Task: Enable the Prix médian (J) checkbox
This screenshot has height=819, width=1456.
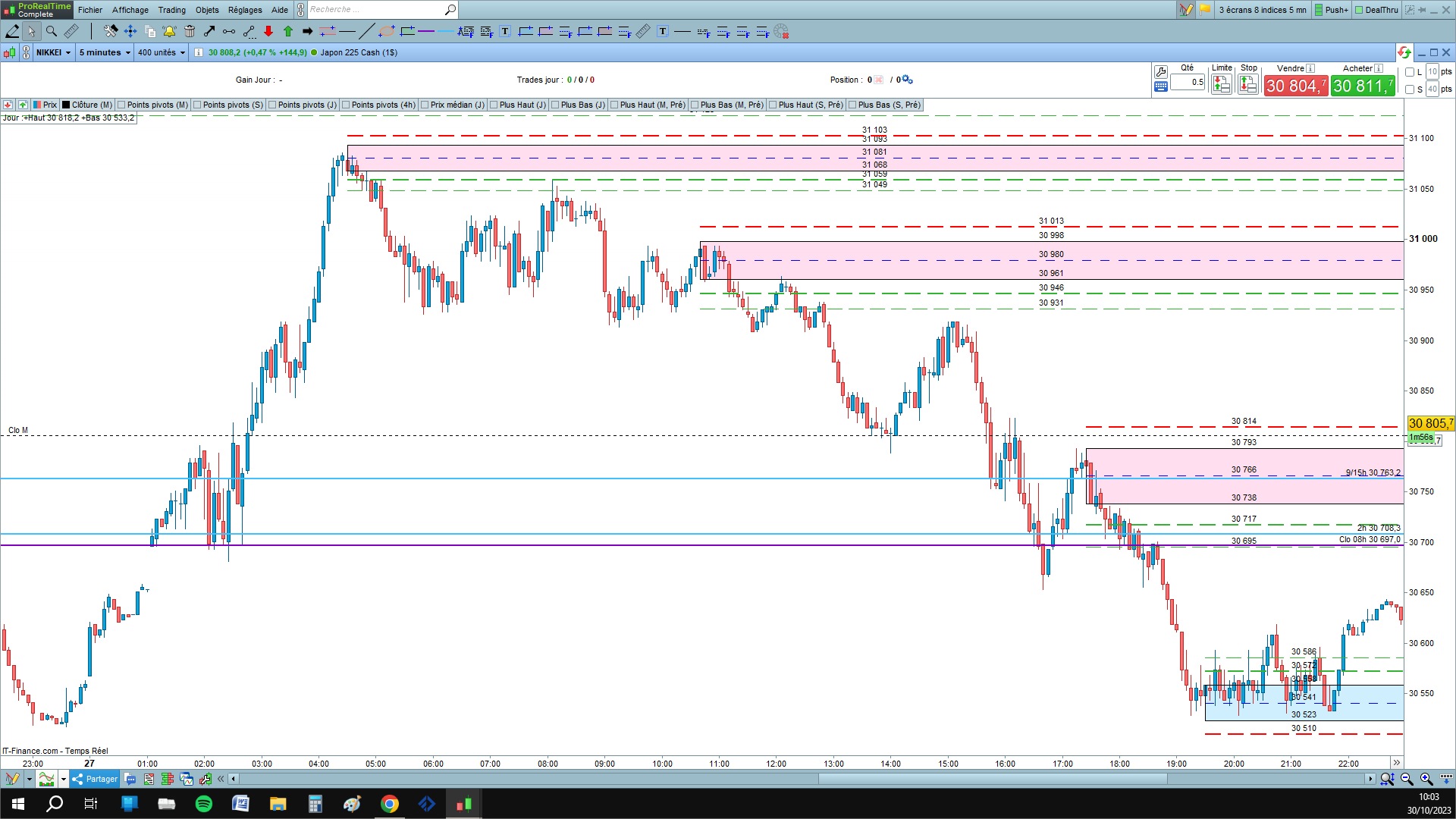Action: (425, 105)
